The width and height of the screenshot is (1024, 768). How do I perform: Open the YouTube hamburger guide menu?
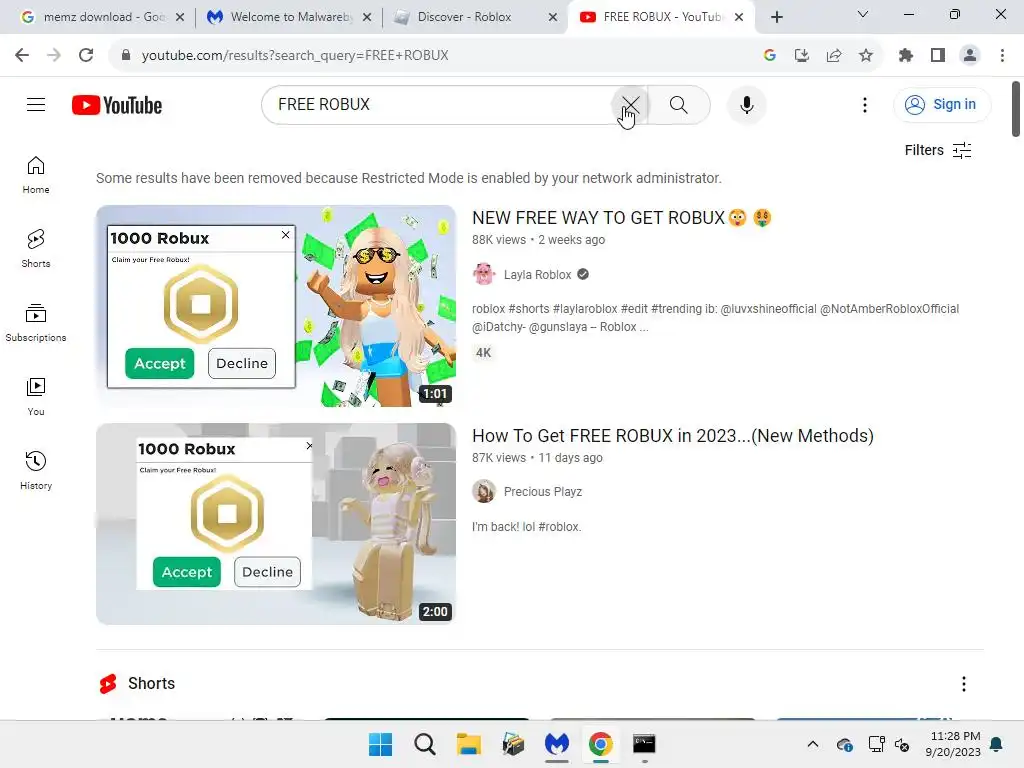click(36, 104)
